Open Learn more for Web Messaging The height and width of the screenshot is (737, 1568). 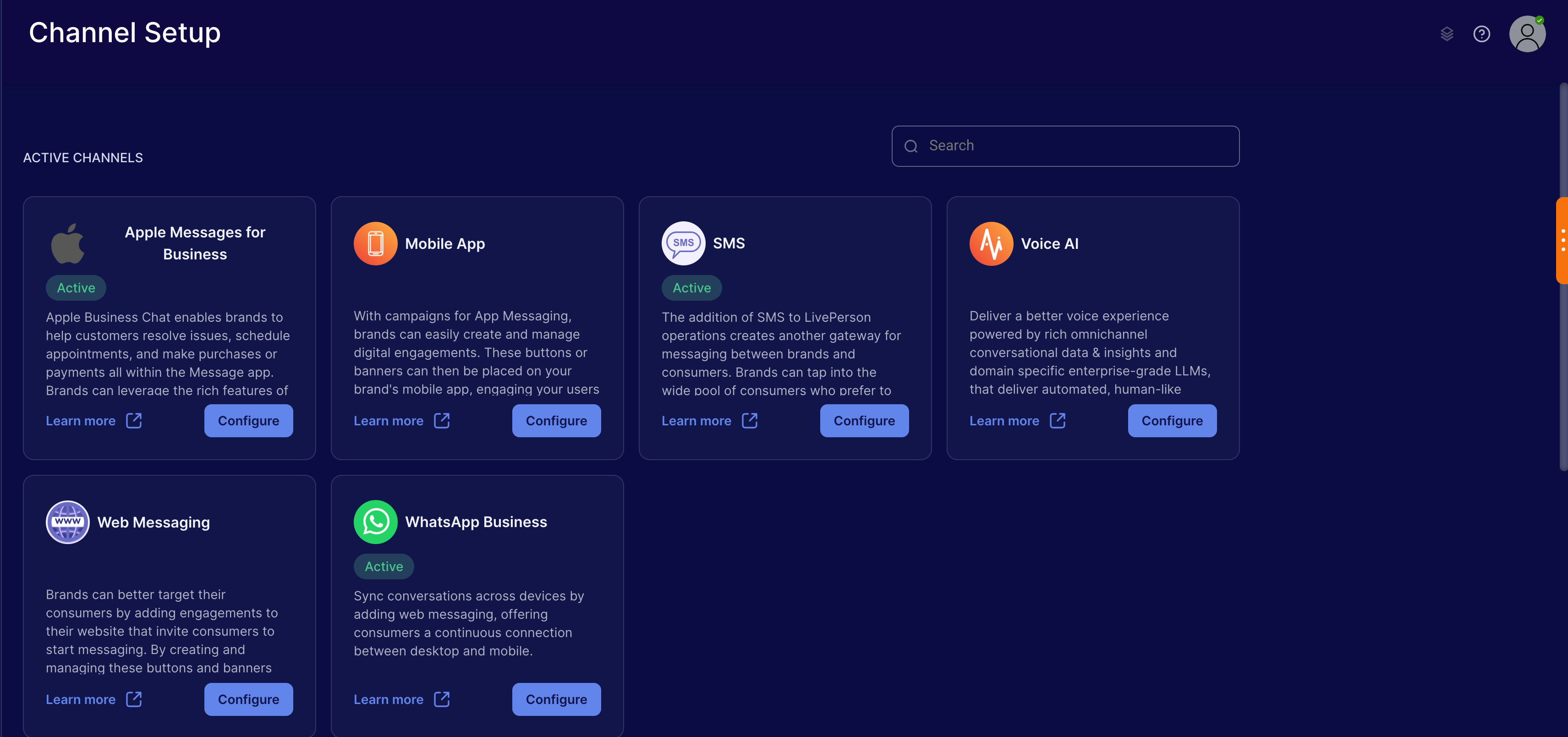coord(81,700)
